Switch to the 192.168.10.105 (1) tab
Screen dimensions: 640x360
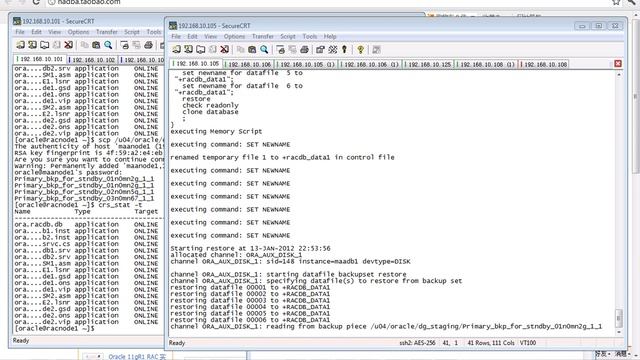(306, 64)
